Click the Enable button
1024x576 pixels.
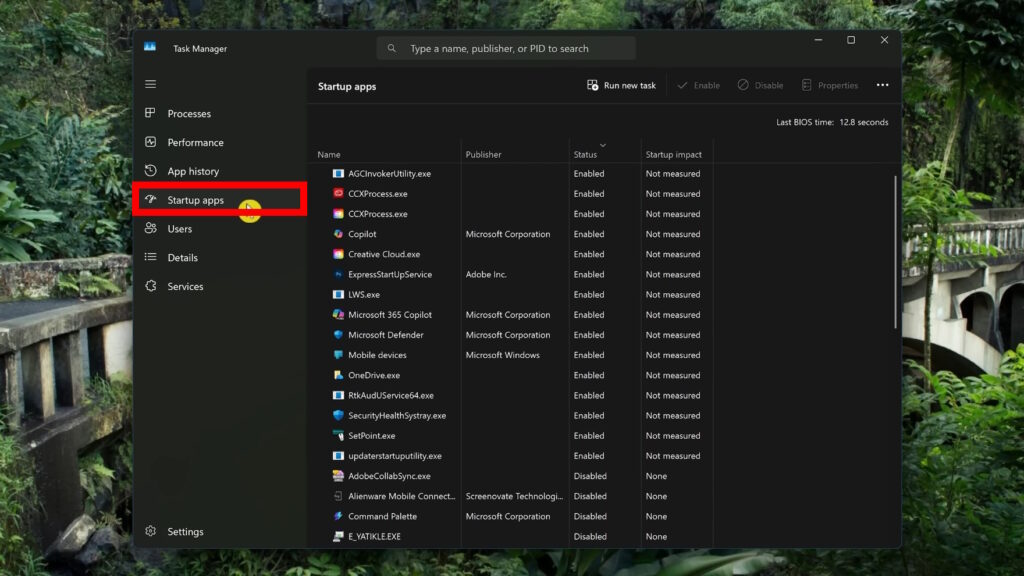698,86
